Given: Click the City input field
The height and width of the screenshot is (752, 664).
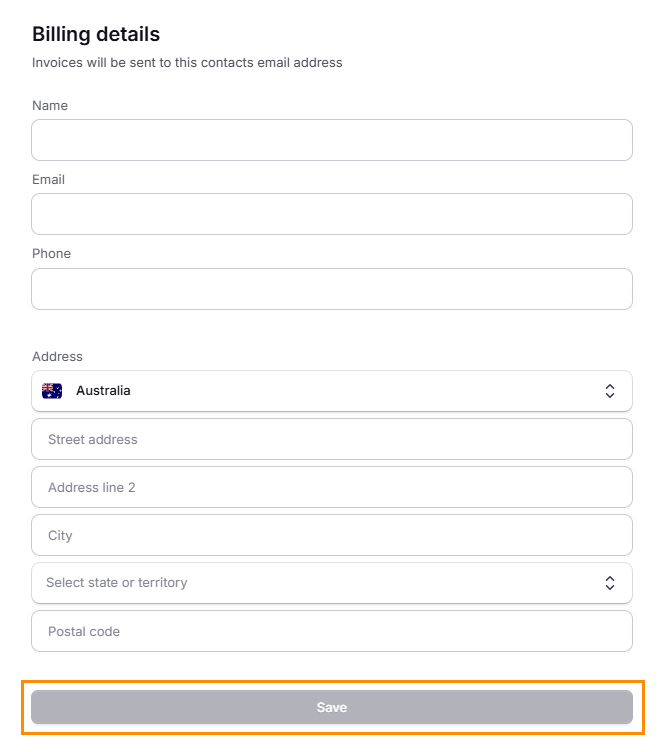Looking at the screenshot, I should [332, 535].
